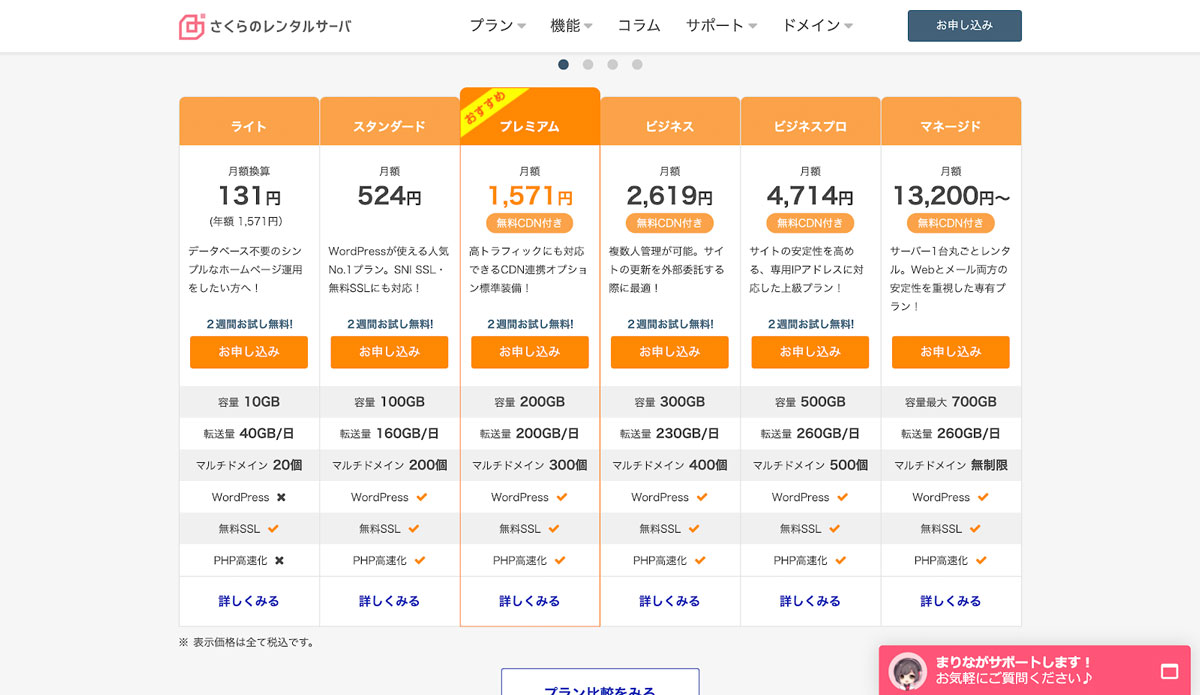
Task: Click the 表示価格は全て税込です note
Action: coord(246,642)
